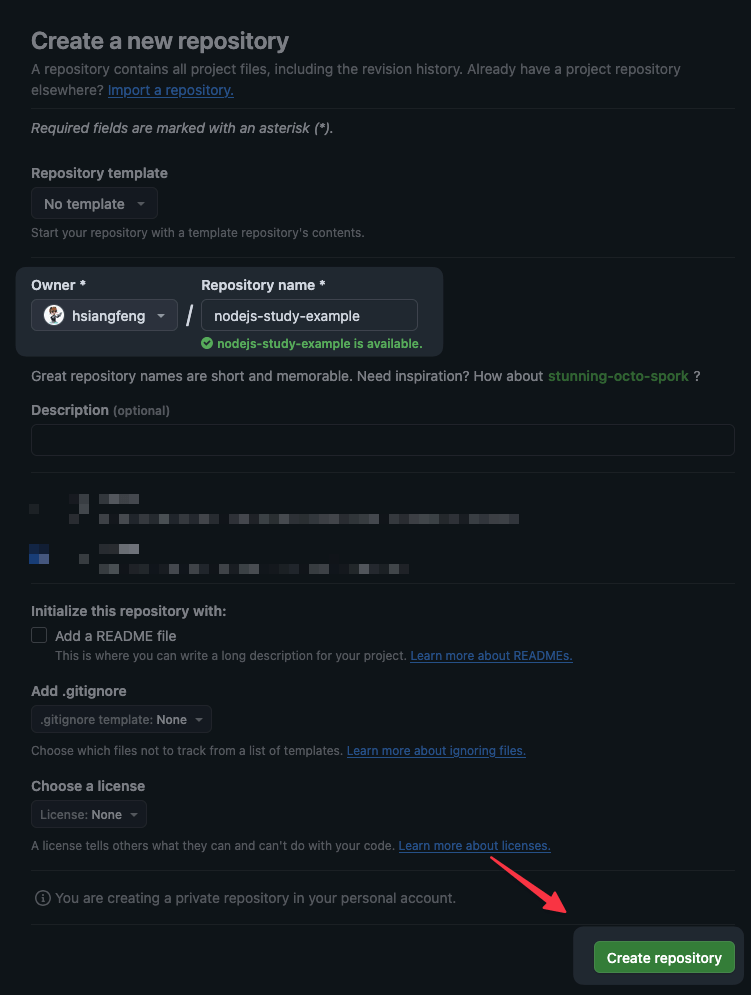
Task: Click the green availability checkmark icon
Action: [207, 344]
